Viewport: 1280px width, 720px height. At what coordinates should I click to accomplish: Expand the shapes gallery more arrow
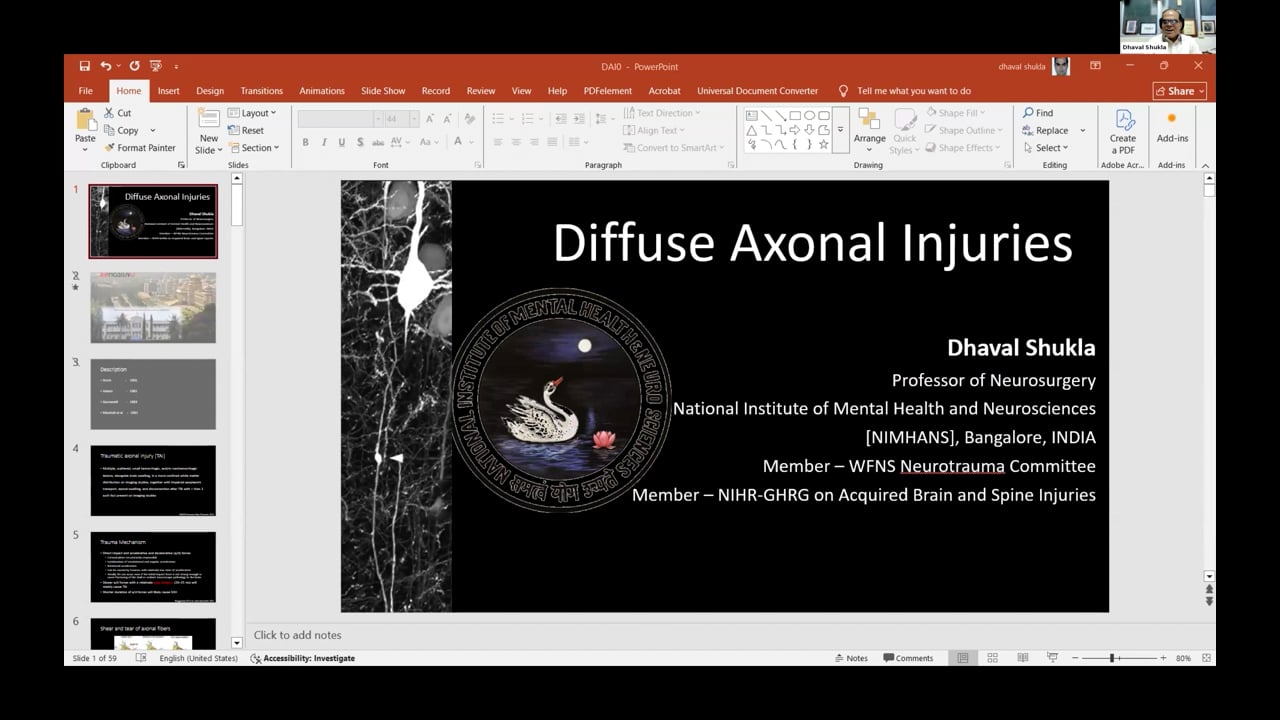840,130
